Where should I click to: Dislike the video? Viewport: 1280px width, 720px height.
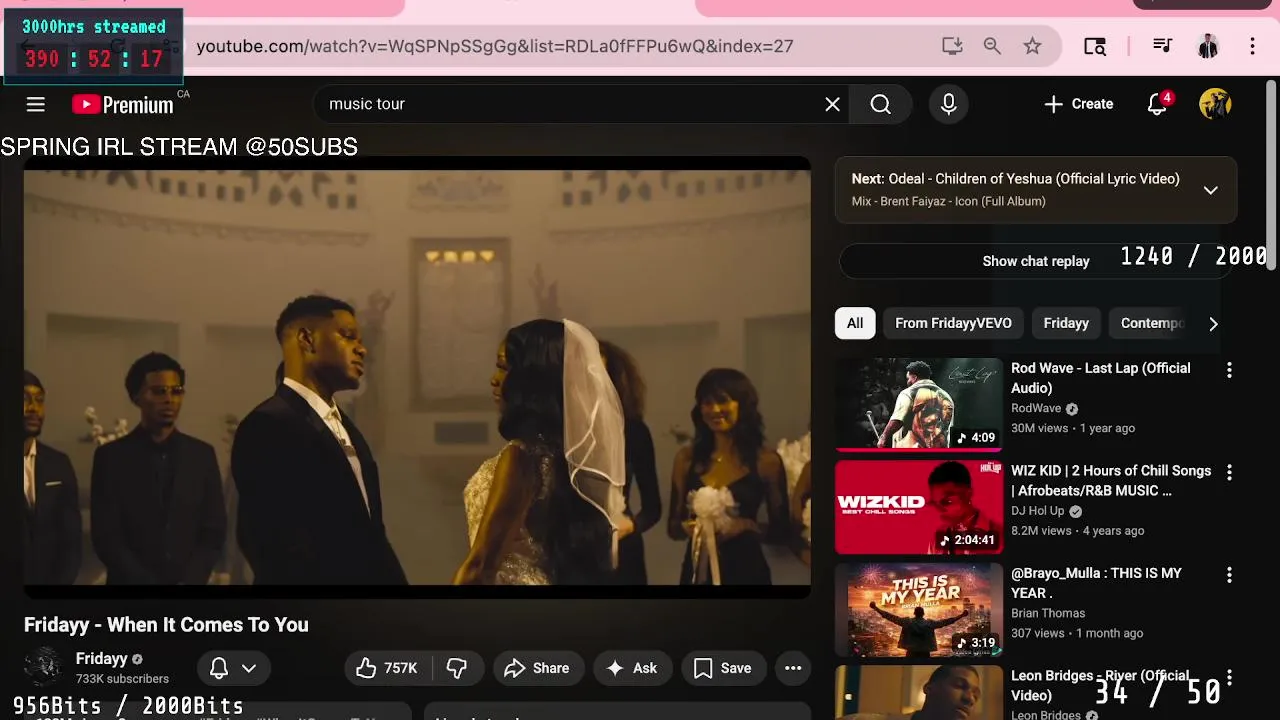457,668
